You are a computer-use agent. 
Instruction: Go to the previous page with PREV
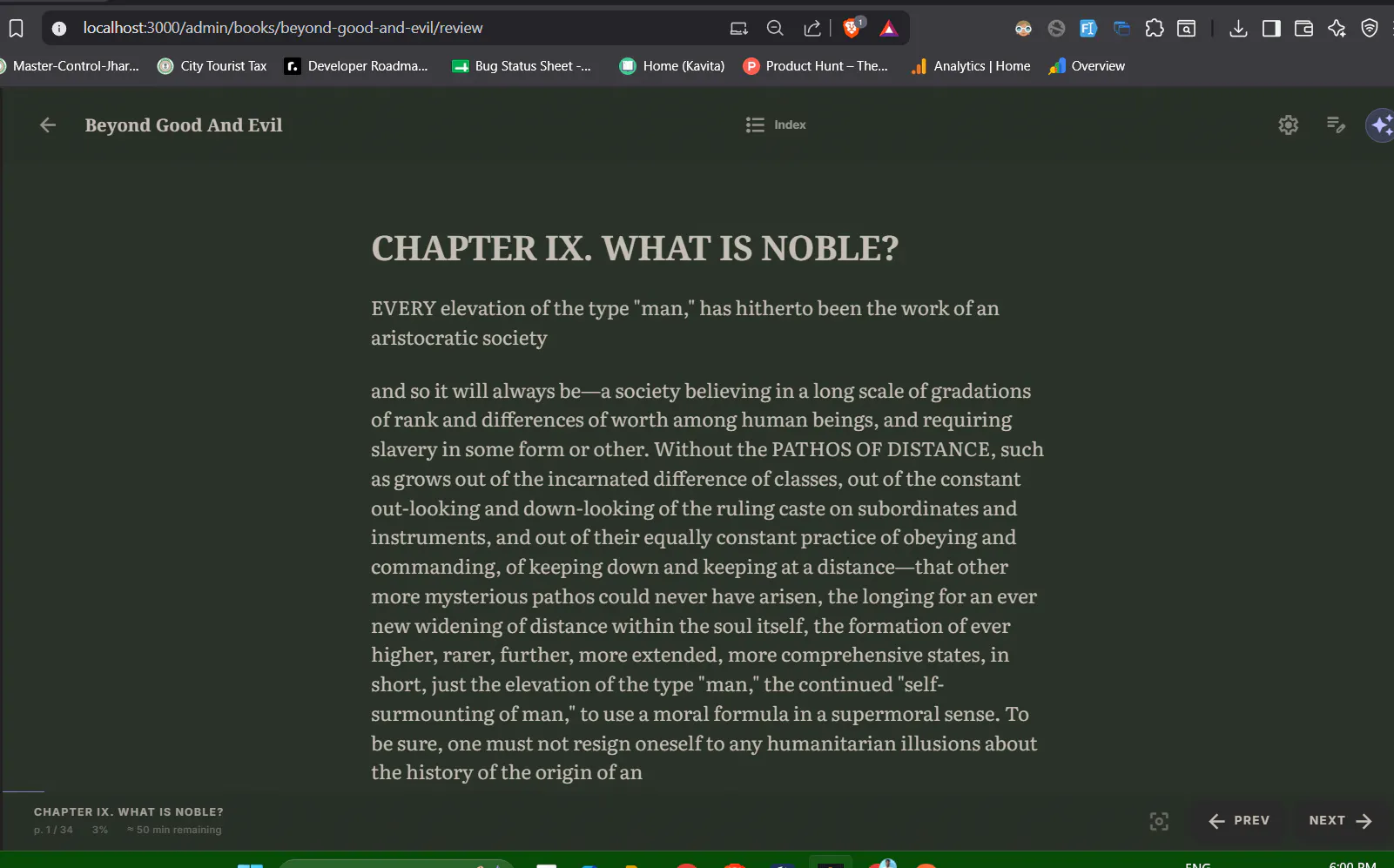pyautogui.click(x=1239, y=821)
